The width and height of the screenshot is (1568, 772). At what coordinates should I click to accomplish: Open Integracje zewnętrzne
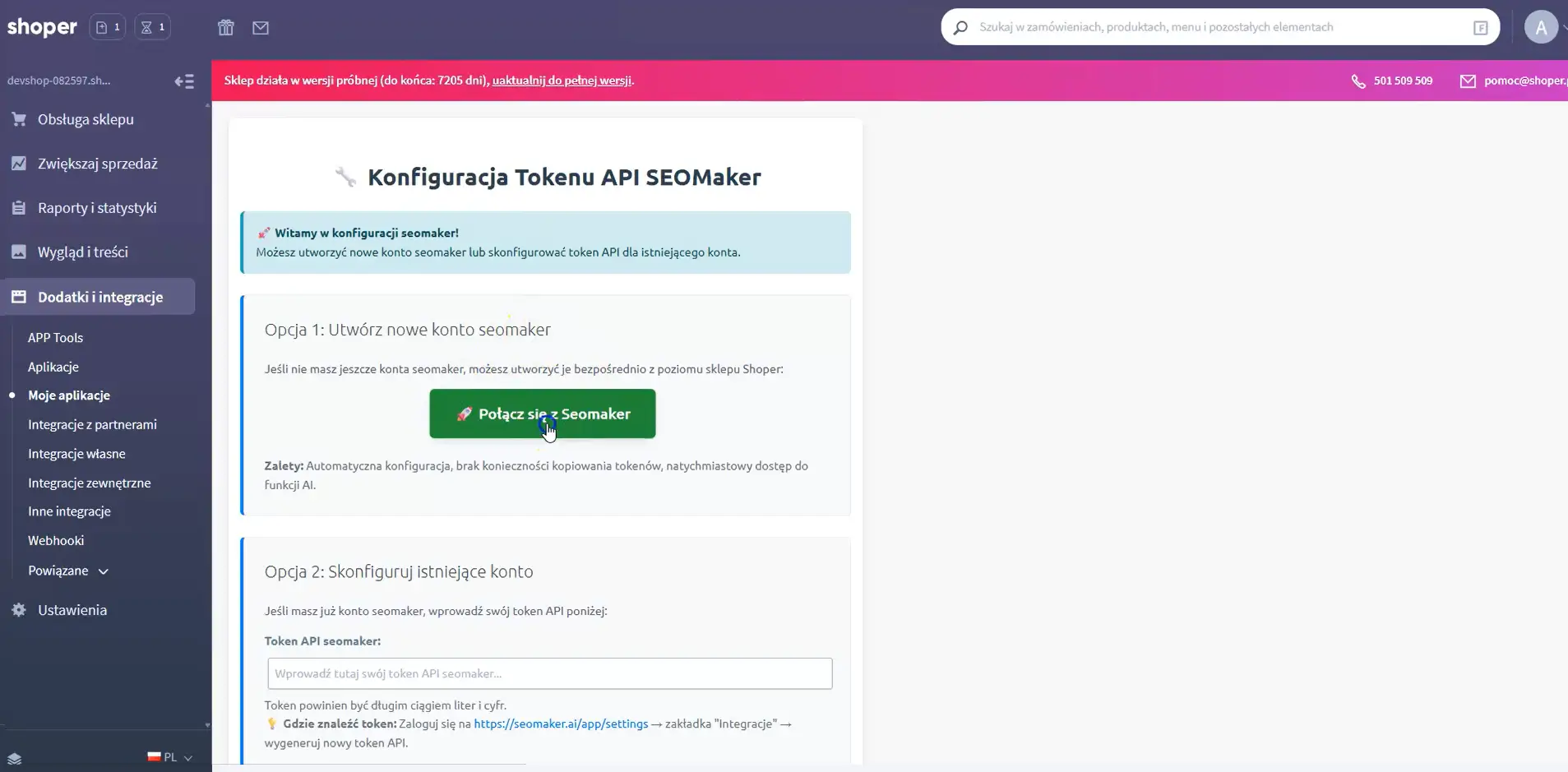click(90, 483)
